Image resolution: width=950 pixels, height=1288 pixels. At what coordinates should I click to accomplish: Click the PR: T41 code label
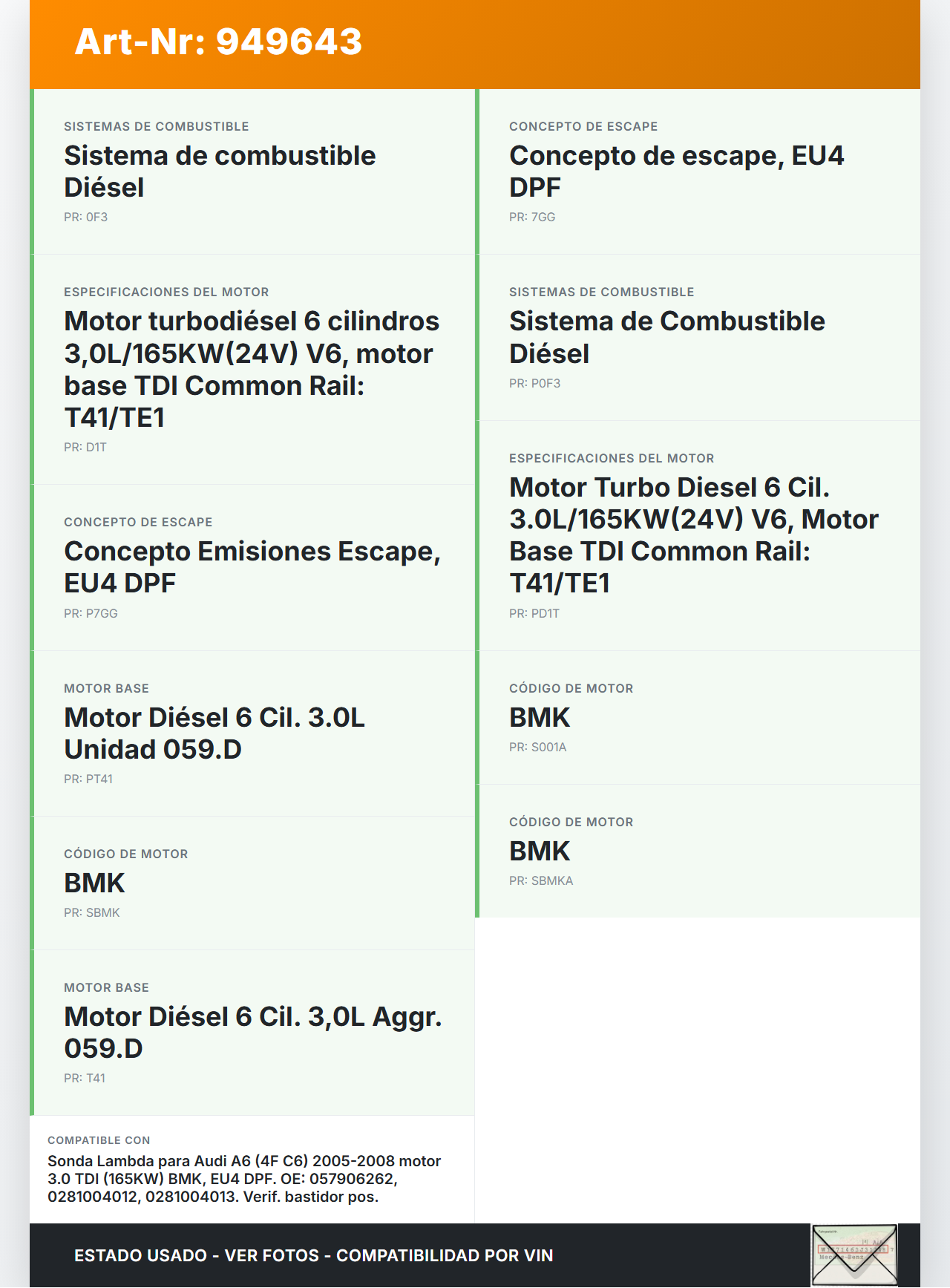[85, 1079]
